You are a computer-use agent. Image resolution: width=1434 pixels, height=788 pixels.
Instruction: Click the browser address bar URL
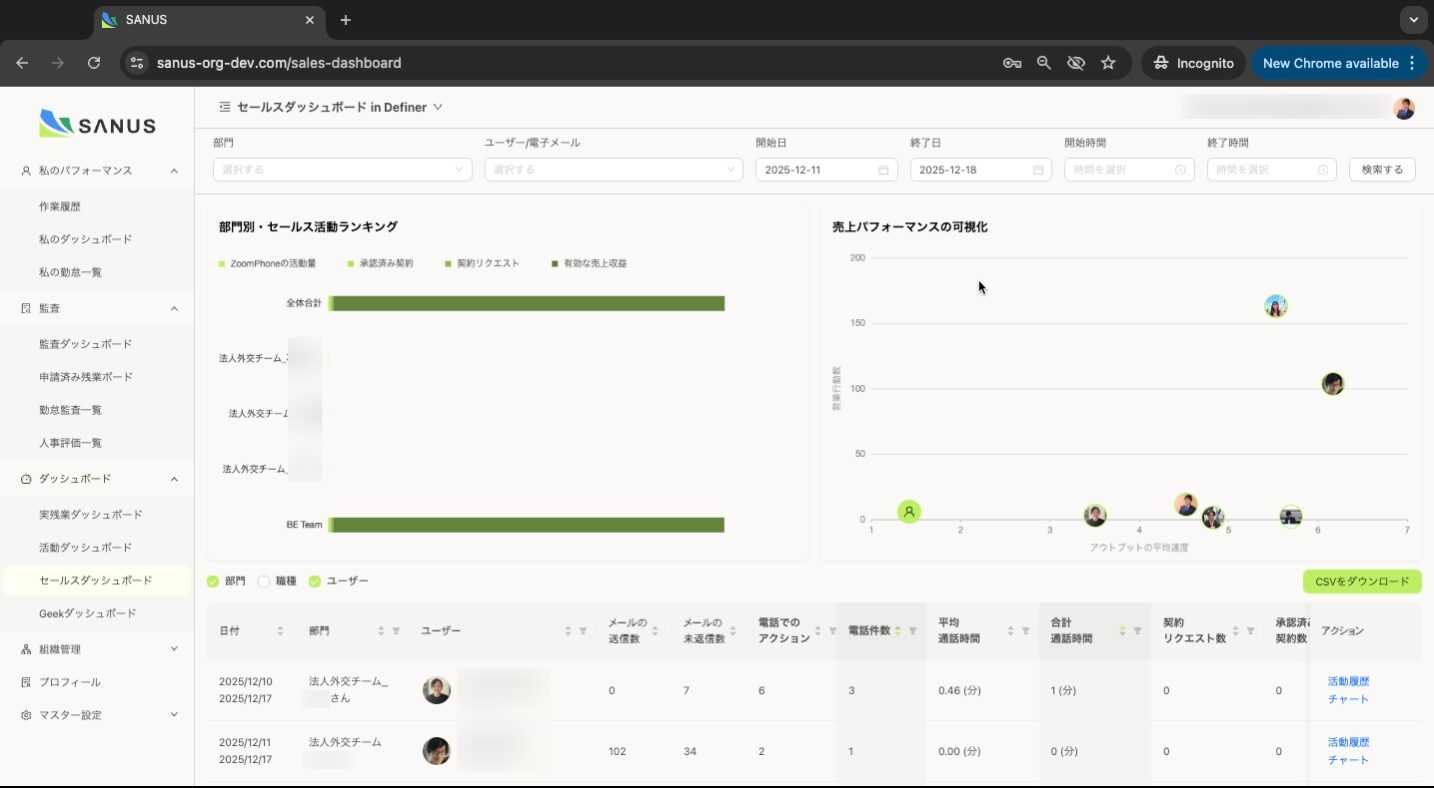click(x=279, y=62)
